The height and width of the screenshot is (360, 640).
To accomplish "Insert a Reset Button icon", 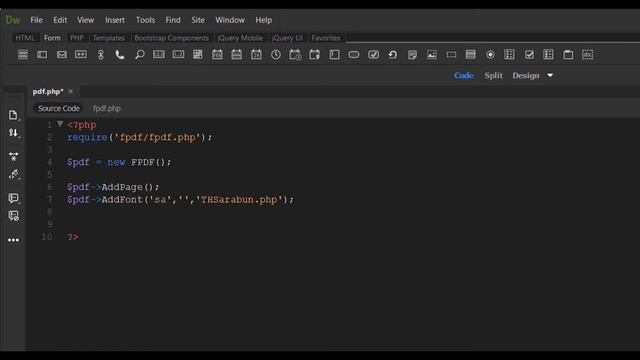I will 393,55.
